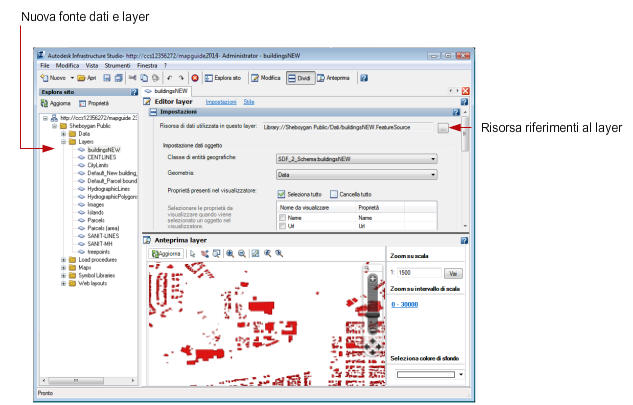633x405 pixels.
Task: Click the zoom extents icon in preview
Action: coord(256,254)
